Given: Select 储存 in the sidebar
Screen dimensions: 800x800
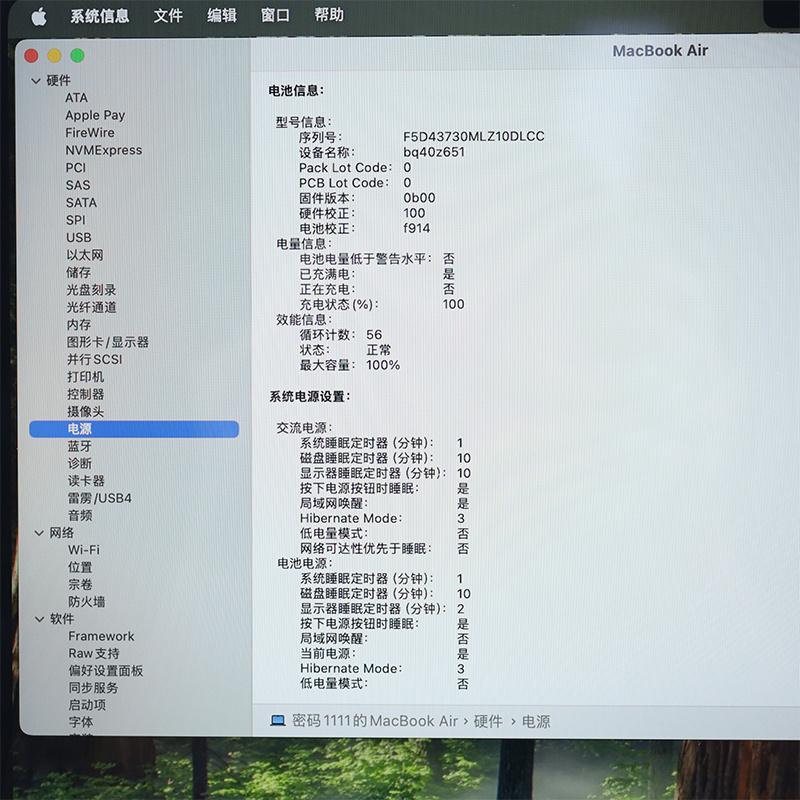Looking at the screenshot, I should [x=79, y=272].
